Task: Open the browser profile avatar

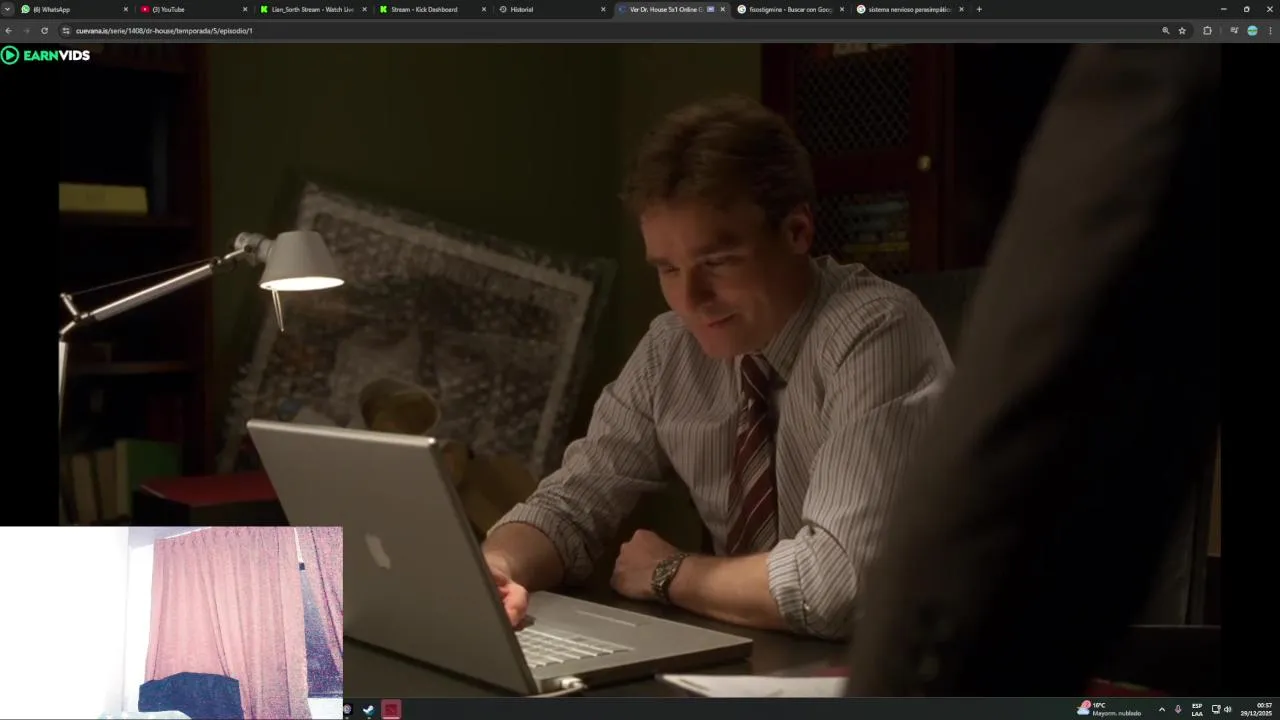Action: pyautogui.click(x=1252, y=31)
